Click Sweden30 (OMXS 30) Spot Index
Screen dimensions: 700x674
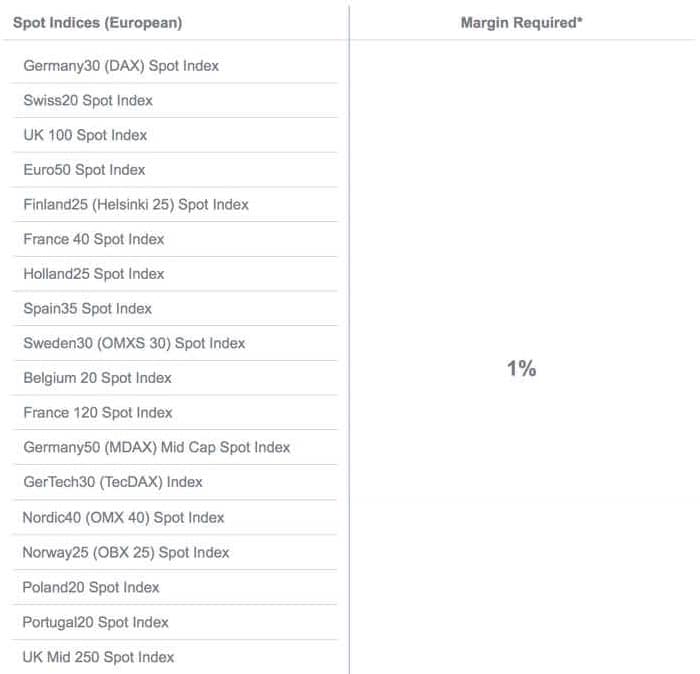click(x=134, y=343)
